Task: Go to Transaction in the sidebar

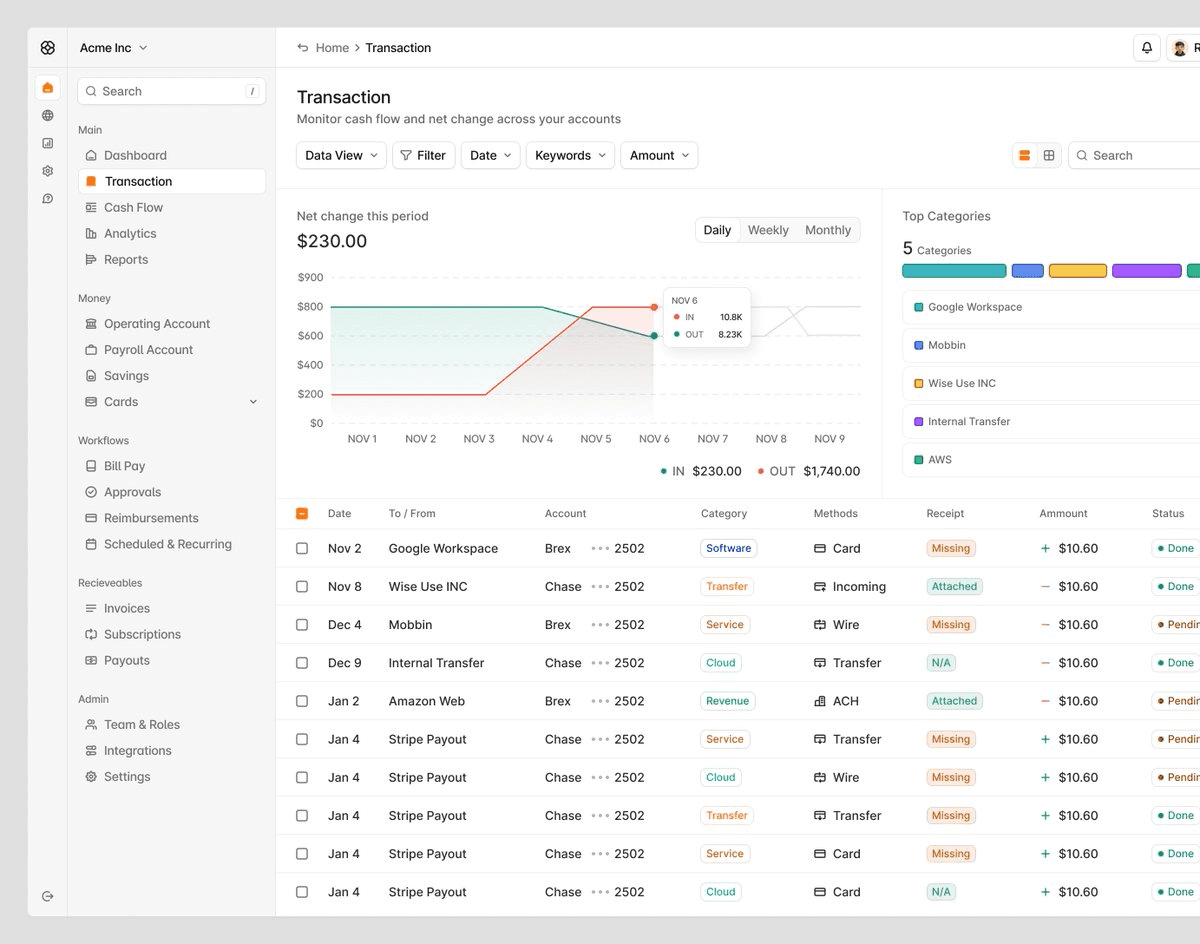Action: pos(172,181)
